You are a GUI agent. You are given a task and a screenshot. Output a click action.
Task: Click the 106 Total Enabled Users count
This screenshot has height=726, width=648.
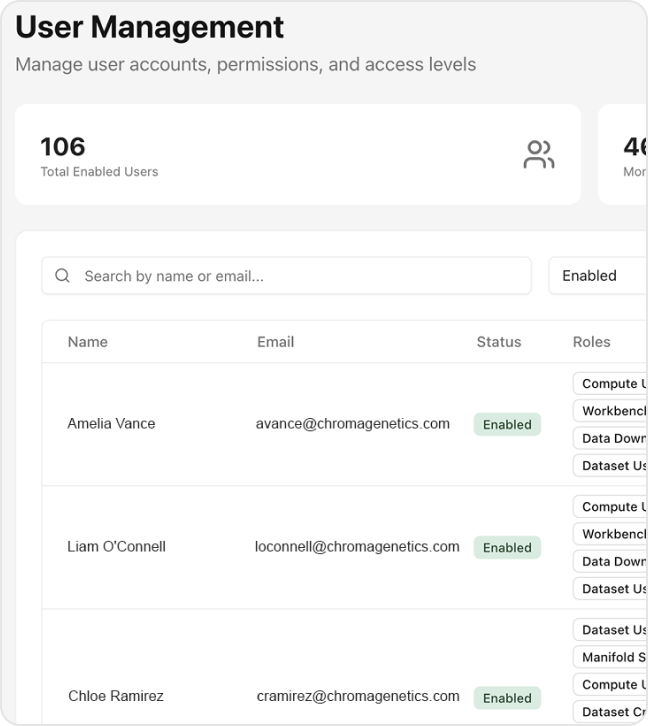tap(63, 147)
